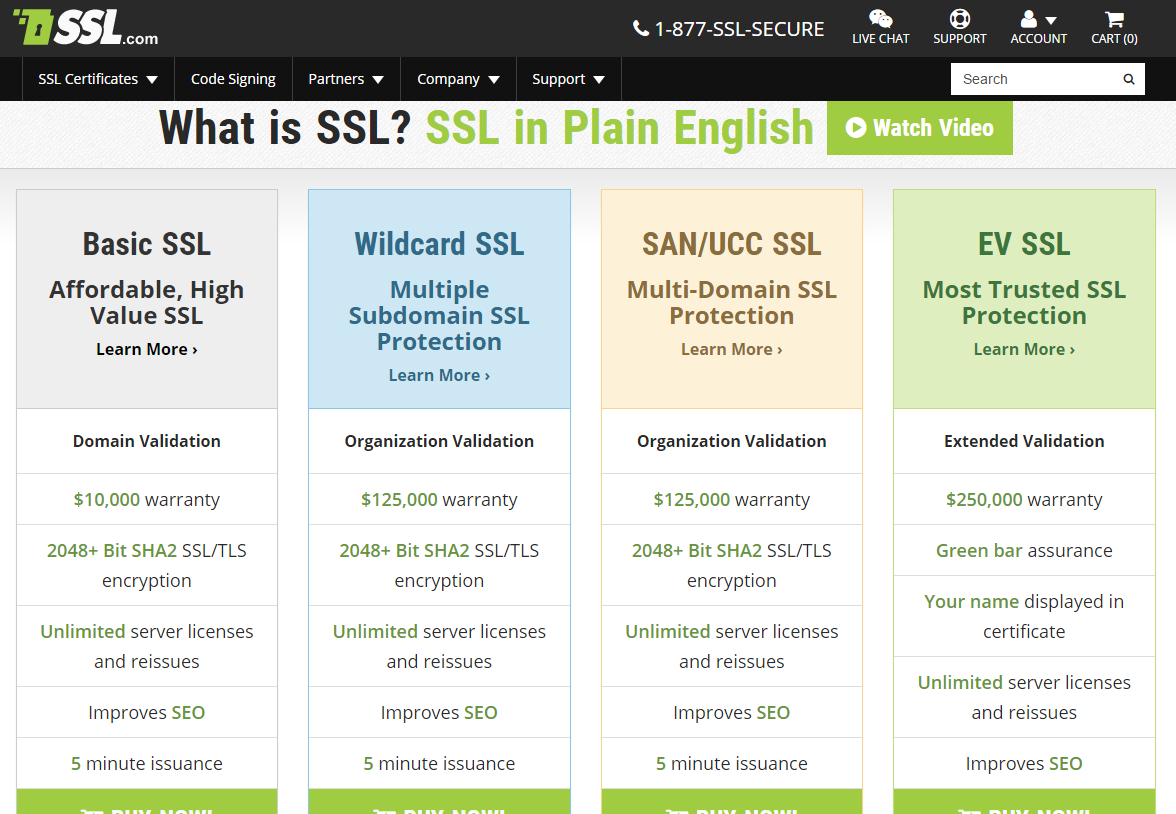Open the Code Signing menu item
1176x814 pixels.
pos(233,79)
